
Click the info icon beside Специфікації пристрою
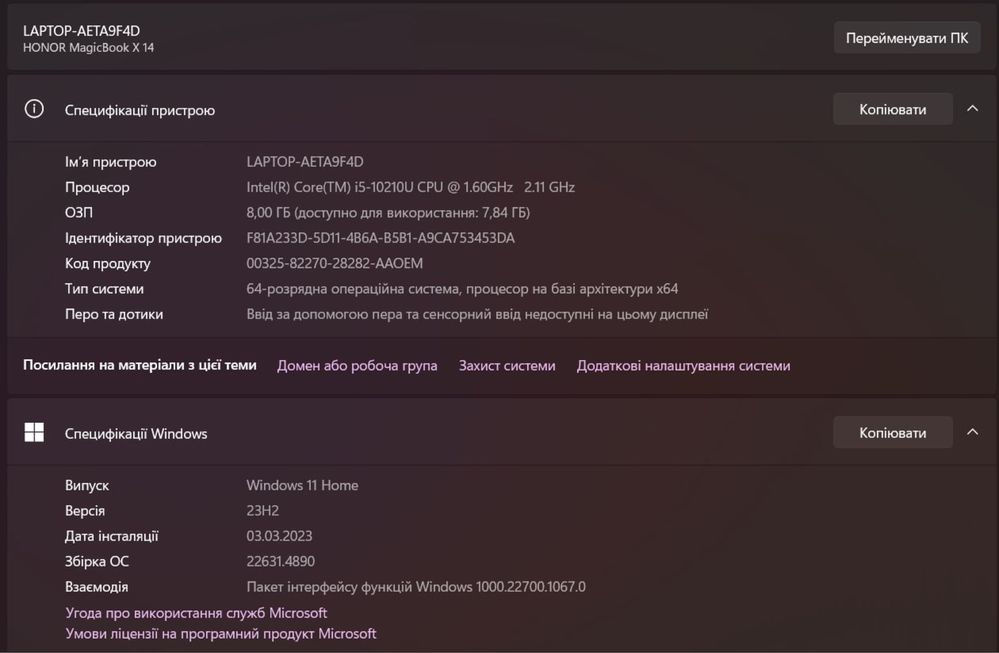point(34,109)
